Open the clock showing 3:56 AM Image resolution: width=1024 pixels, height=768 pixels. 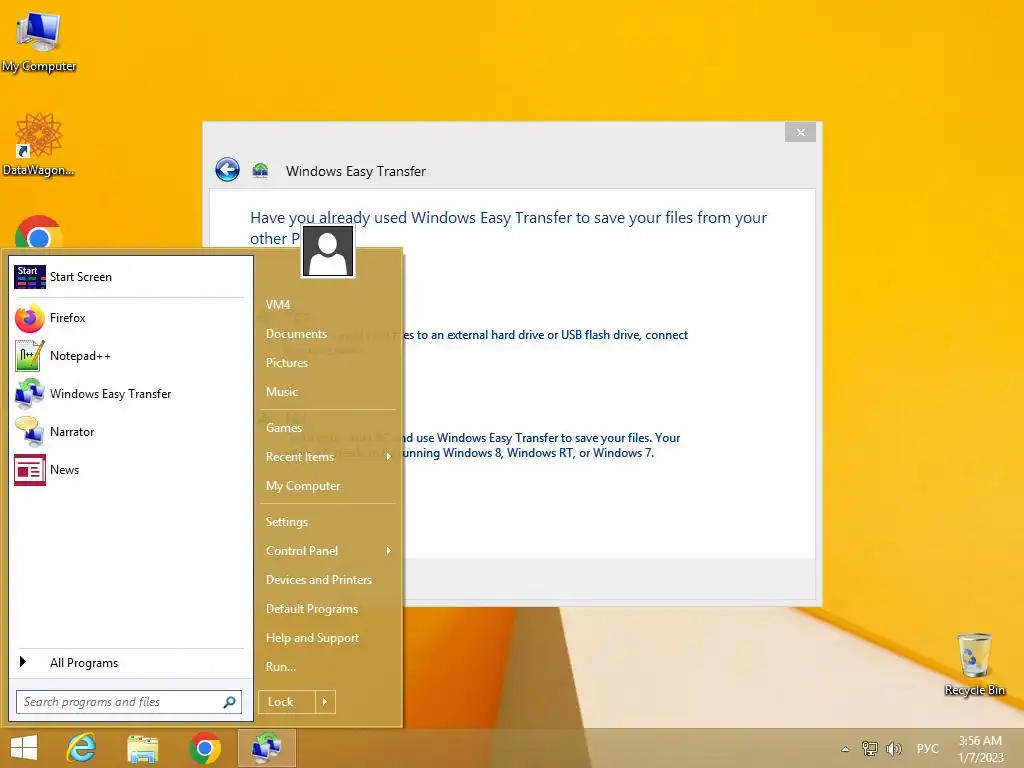[x=980, y=748]
